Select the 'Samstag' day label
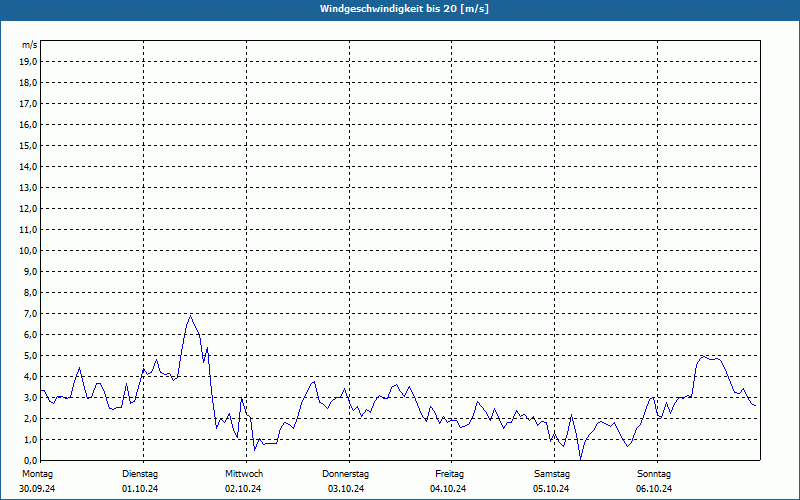The height and width of the screenshot is (500, 800). pos(551,474)
